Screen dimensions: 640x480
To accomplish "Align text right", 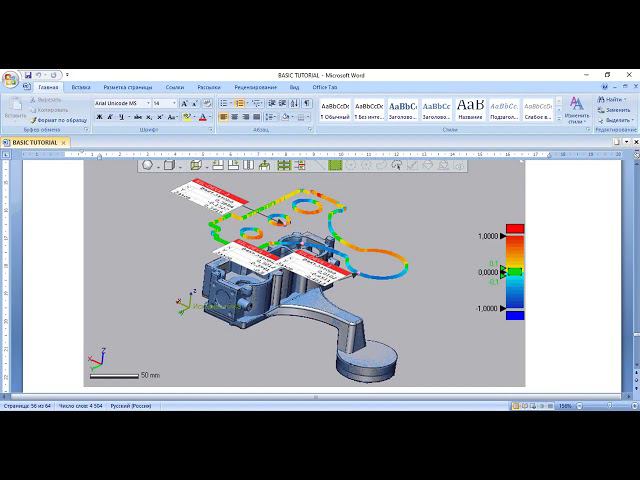I will 245,117.
